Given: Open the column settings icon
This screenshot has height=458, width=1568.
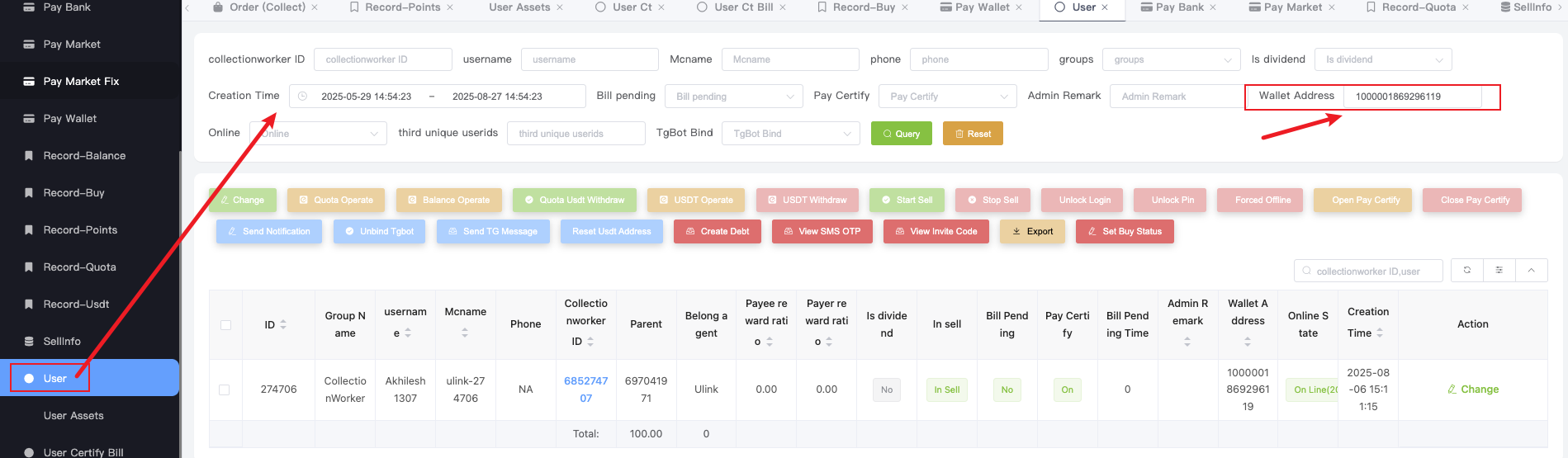Looking at the screenshot, I should (1499, 271).
